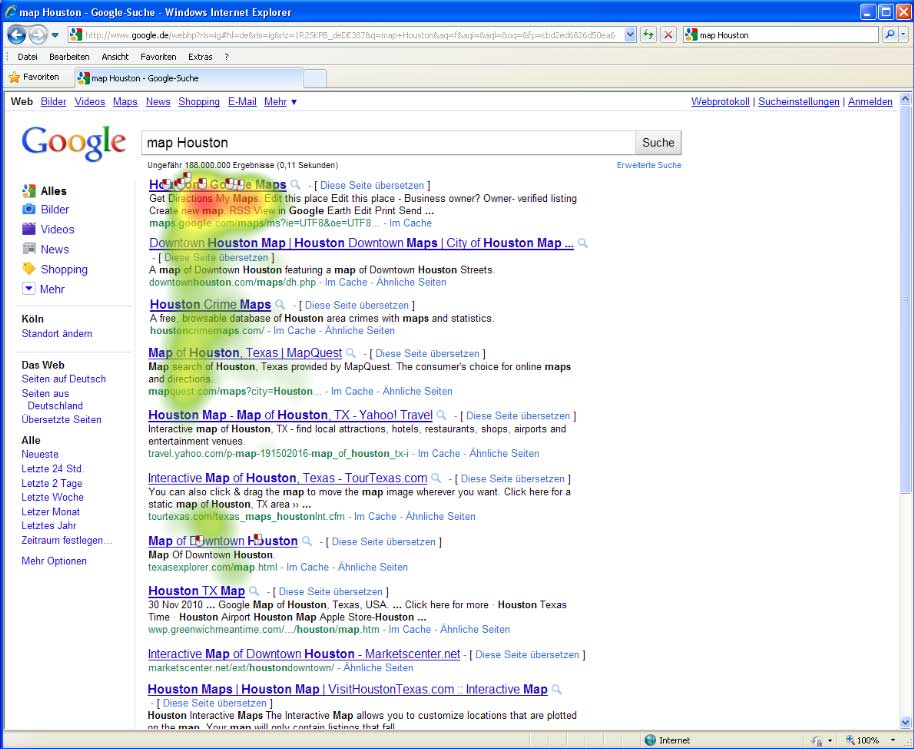914x749 pixels.
Task: Open the Datei menu
Action: [27, 57]
